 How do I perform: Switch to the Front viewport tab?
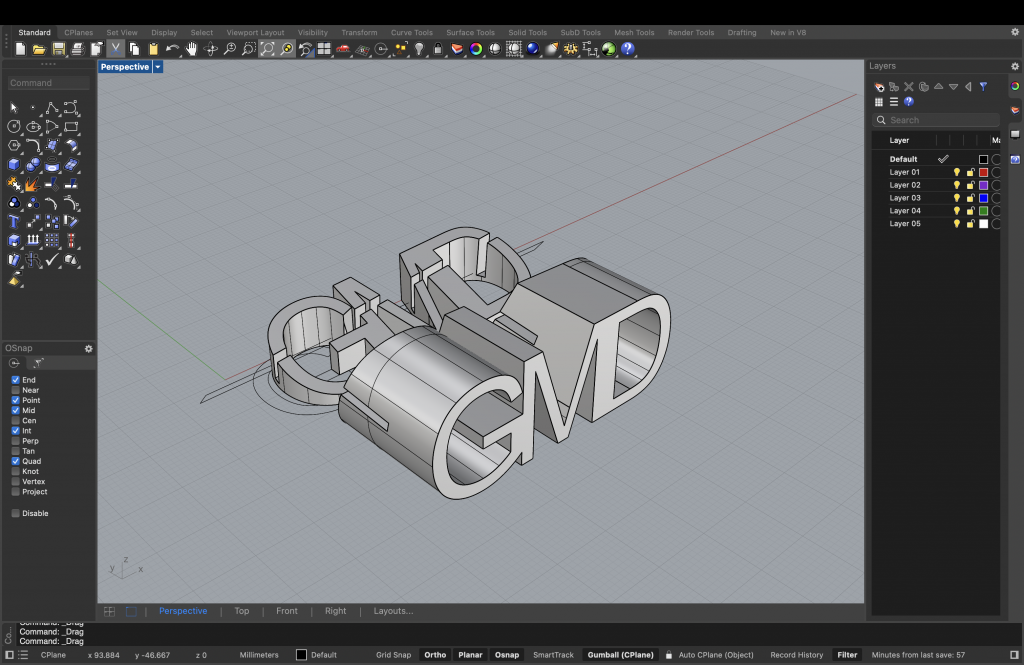[287, 611]
